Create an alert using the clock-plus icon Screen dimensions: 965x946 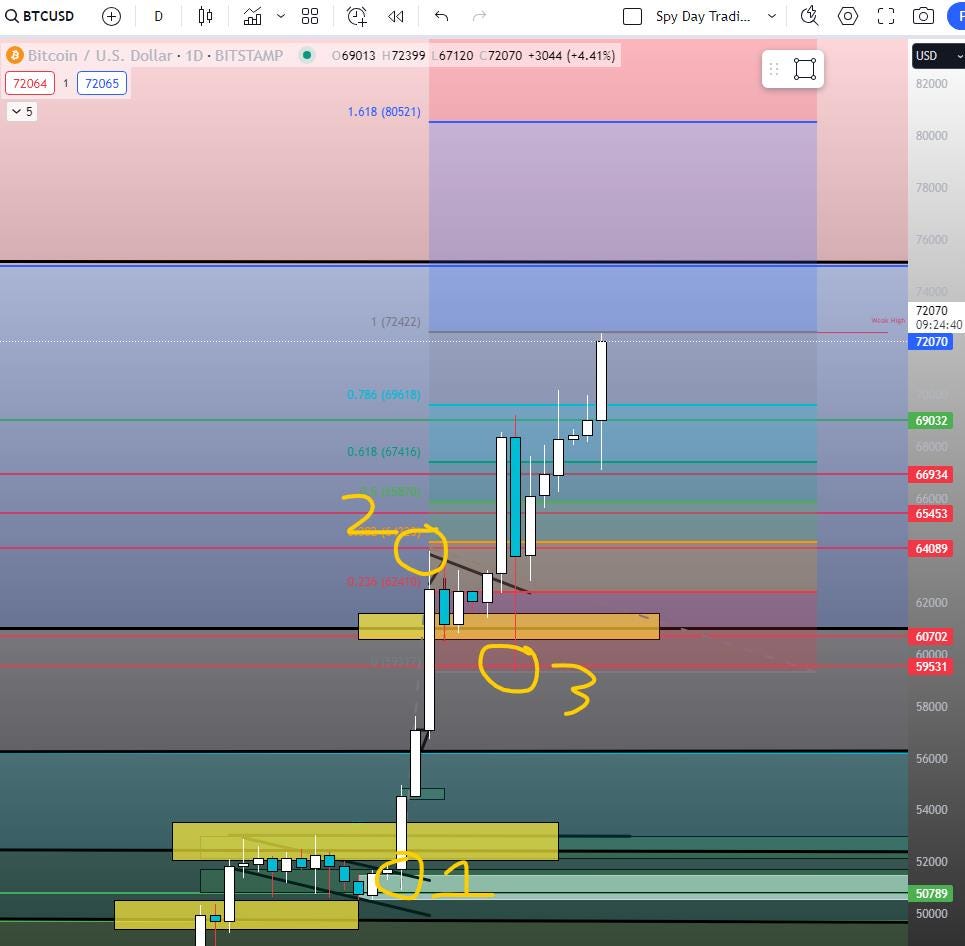[x=356, y=16]
